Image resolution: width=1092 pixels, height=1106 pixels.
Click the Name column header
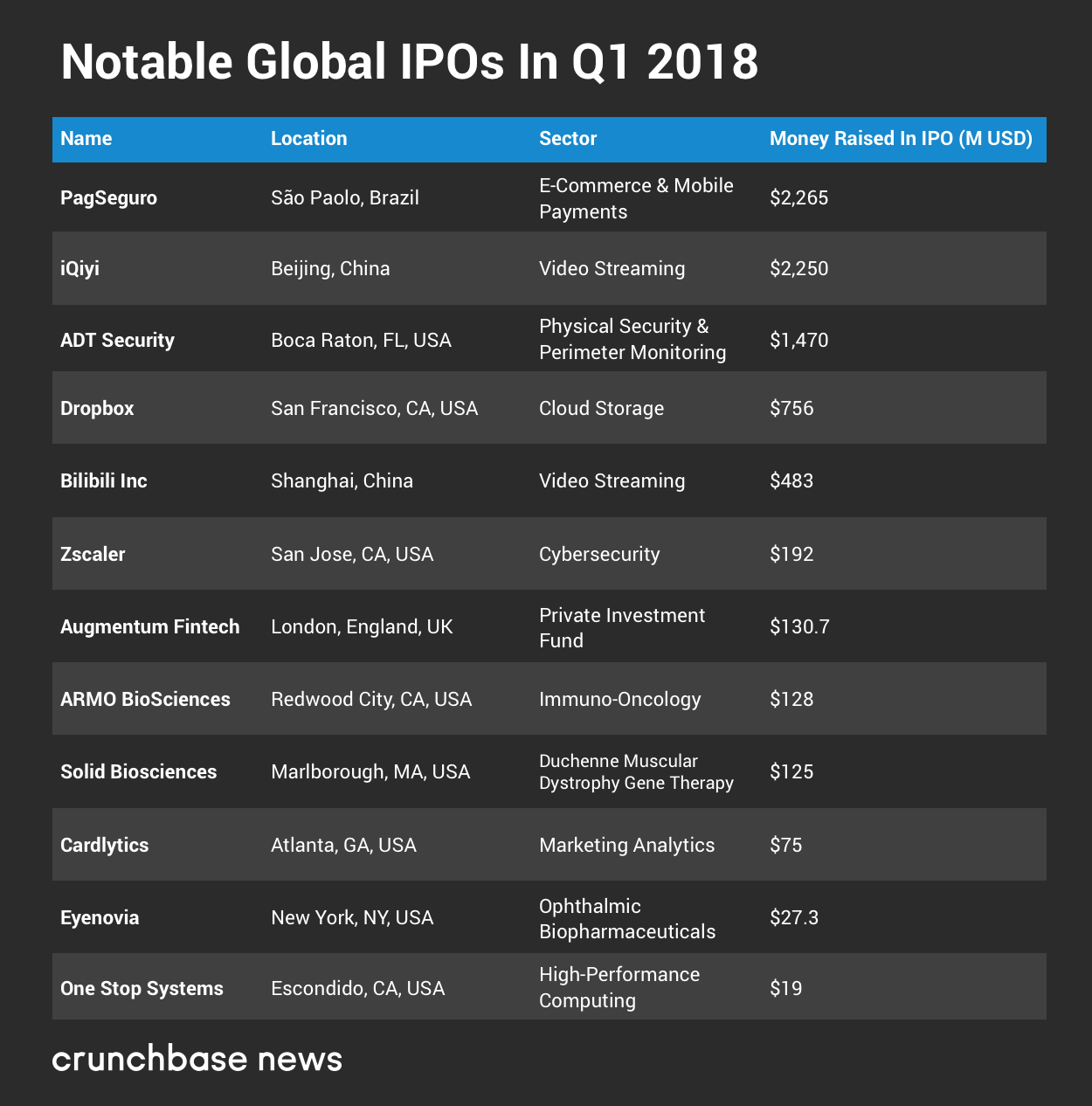click(86, 139)
